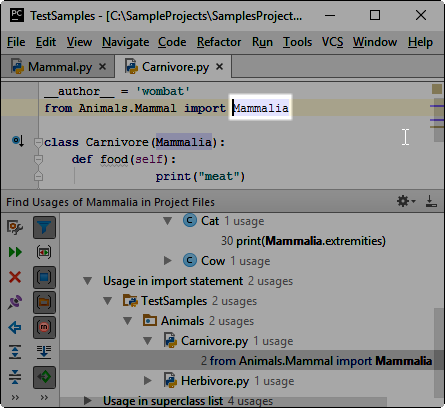Viewport: 445px width, 408px height.
Task: Toggle the blue funnel filter button
Action: (x=44, y=227)
